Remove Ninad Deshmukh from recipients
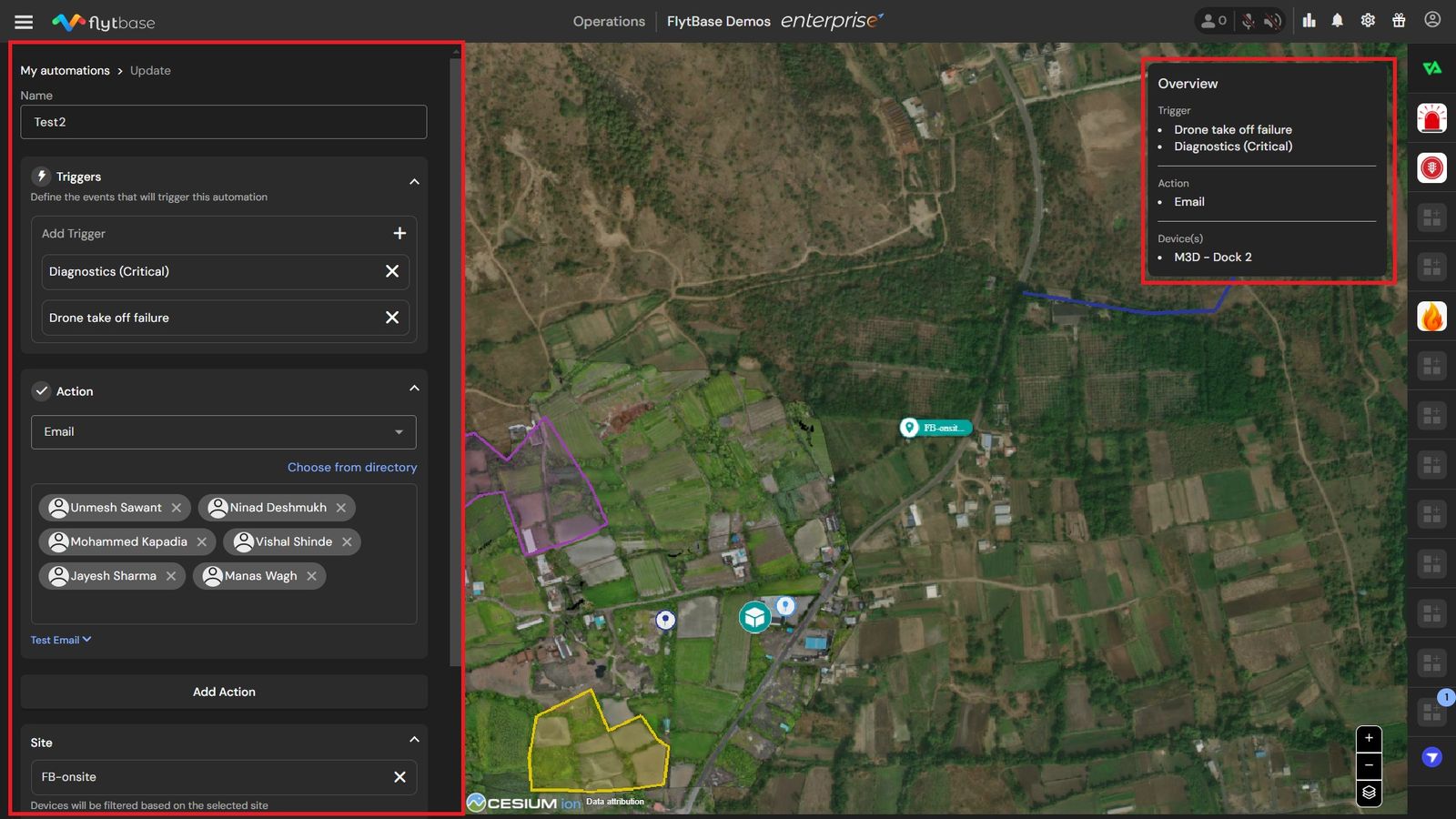This screenshot has width=1456, height=819. pos(341,508)
